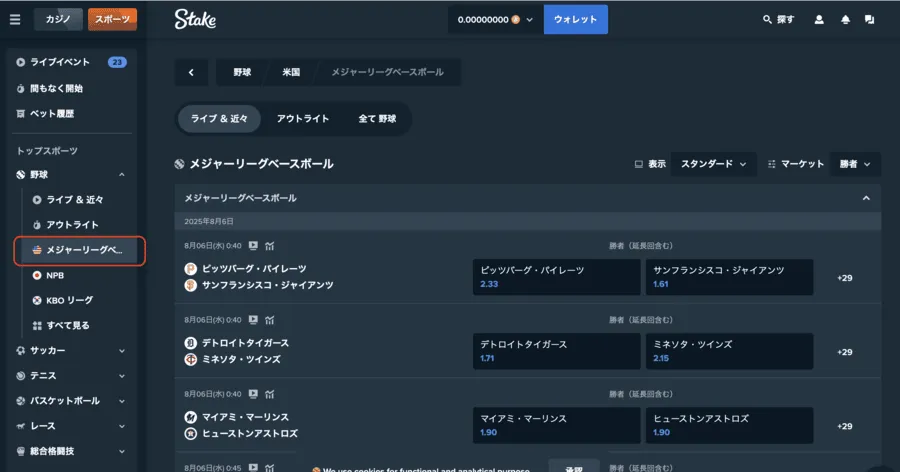Select the アウトライト pill tab
900x472 pixels.
[303, 119]
